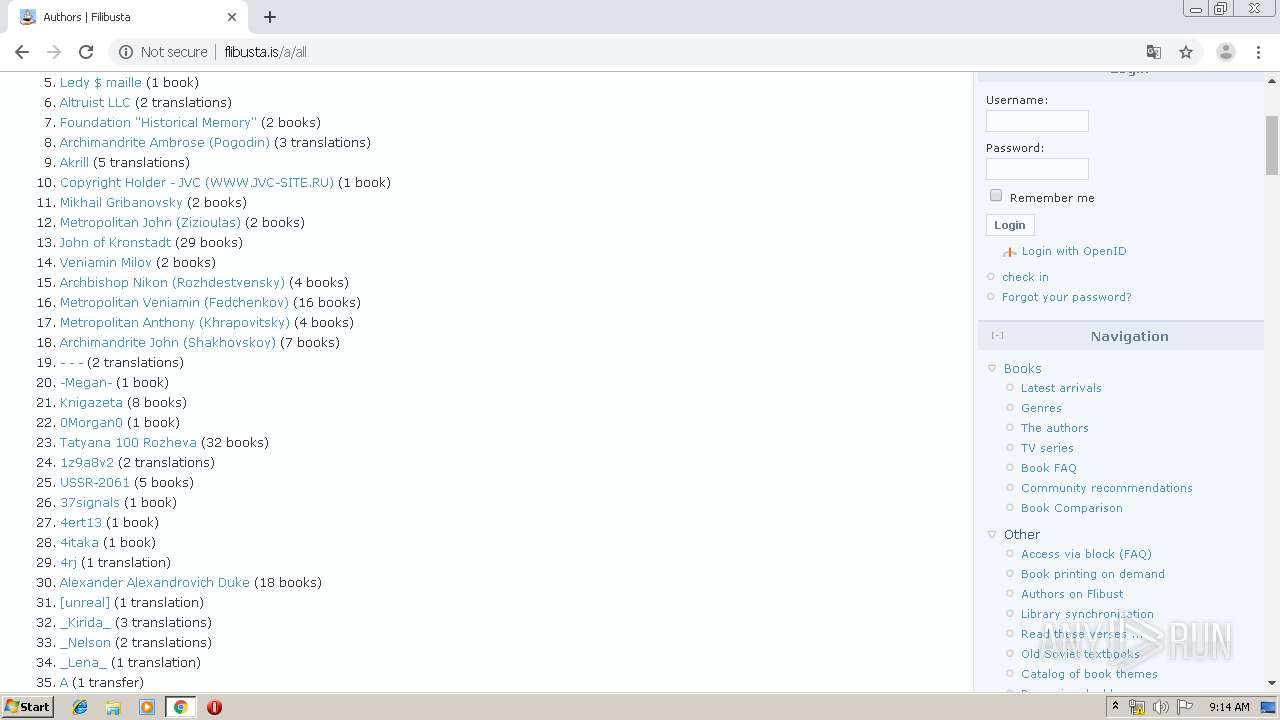
Task: Open author 37signals
Action: tap(89, 502)
